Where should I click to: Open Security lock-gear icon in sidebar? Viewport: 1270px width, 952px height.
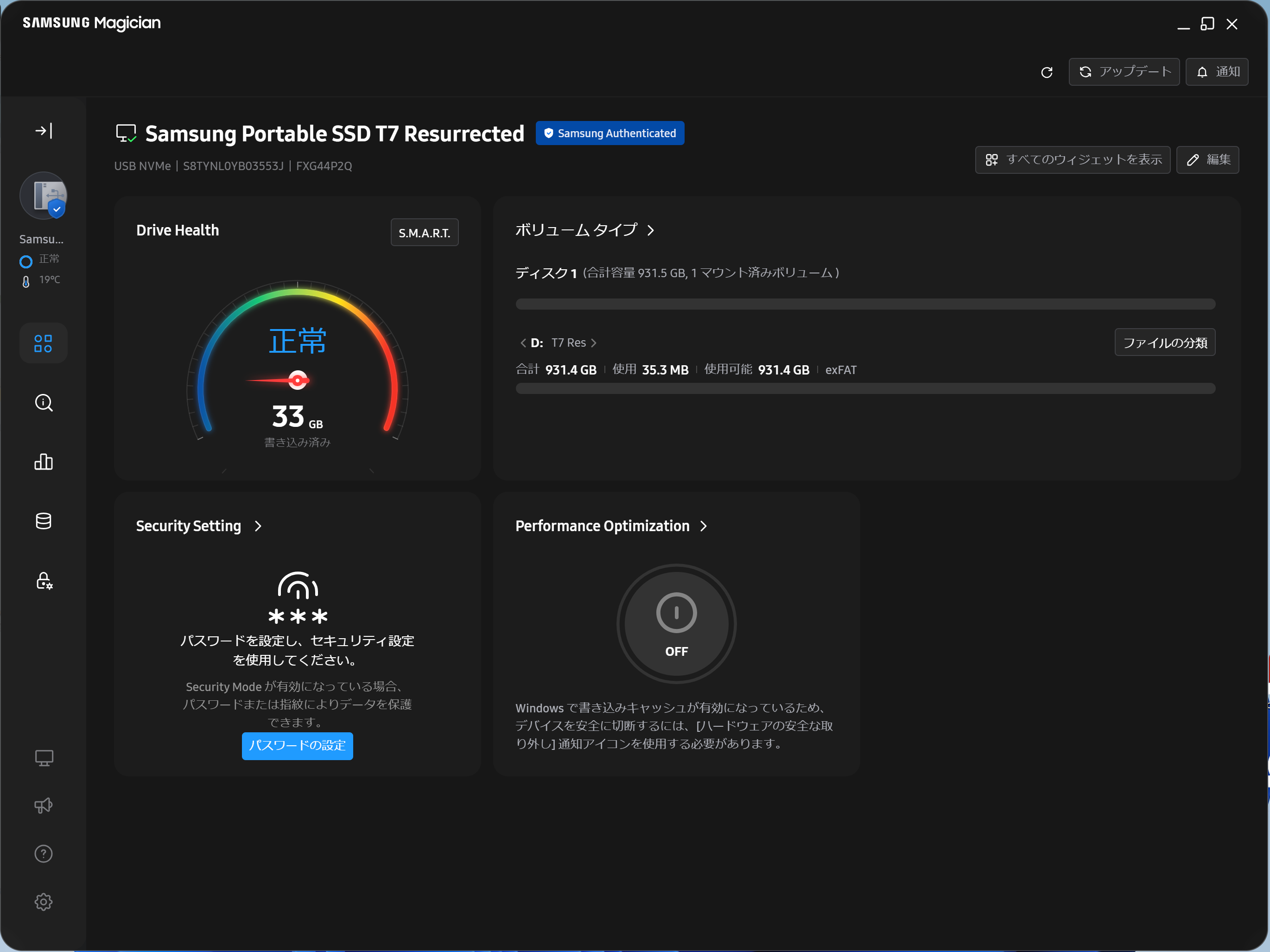pos(44,580)
